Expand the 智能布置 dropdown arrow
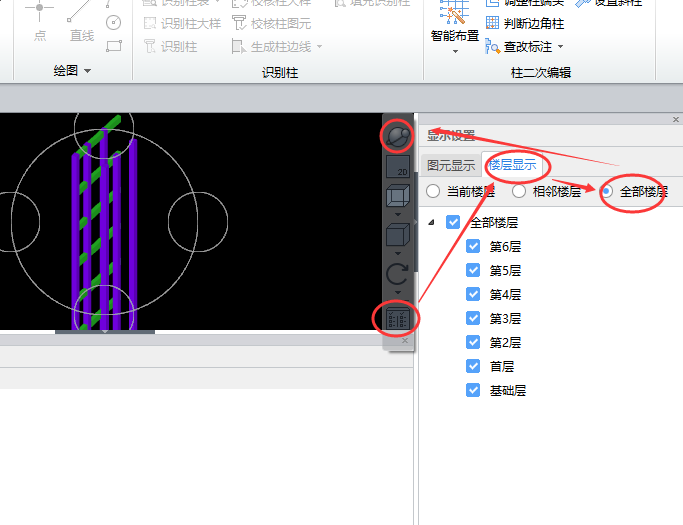The image size is (683, 525). (x=455, y=51)
